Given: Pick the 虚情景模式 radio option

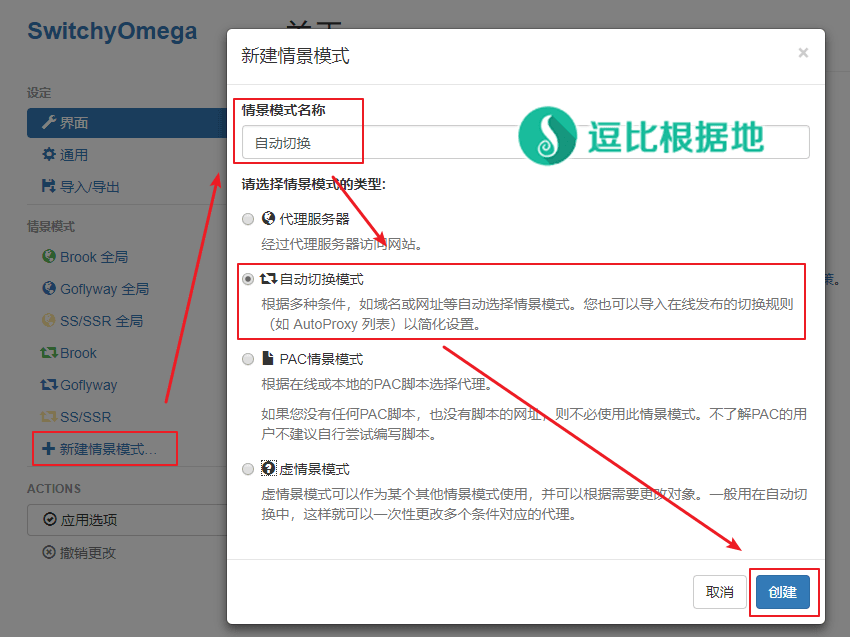Looking at the screenshot, I should [248, 469].
